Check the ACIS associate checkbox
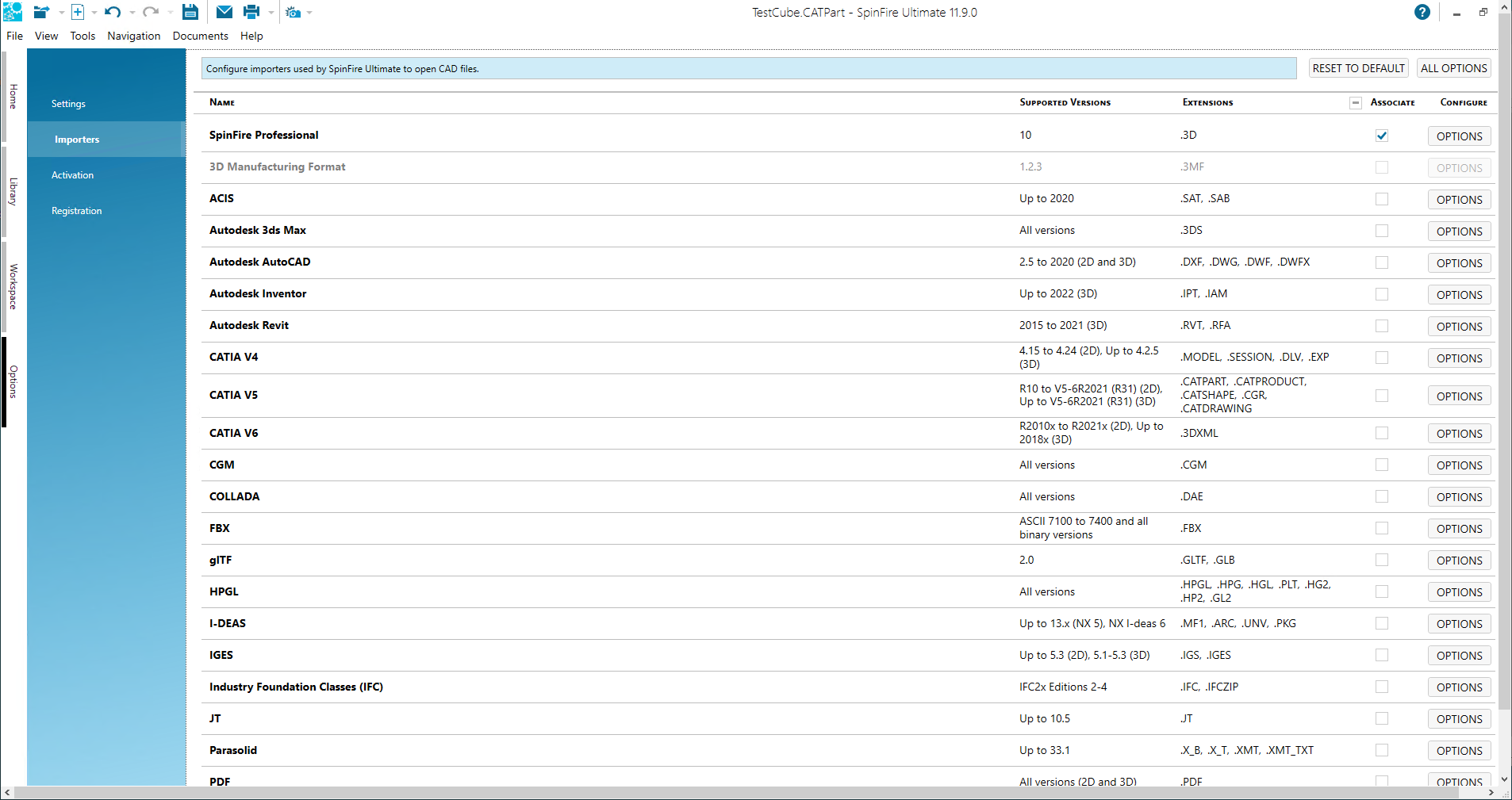The height and width of the screenshot is (800, 1512). (1382, 199)
